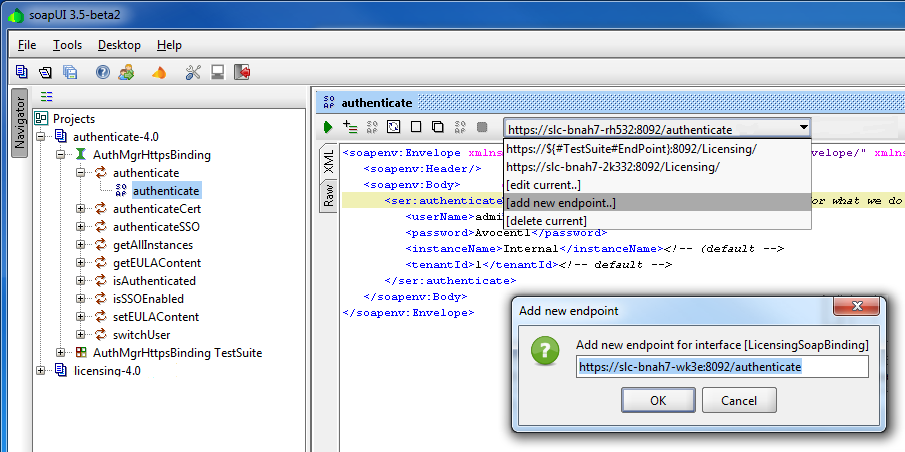Click the add-to-TestCase plus icon
The image size is (905, 452).
[x=350, y=126]
